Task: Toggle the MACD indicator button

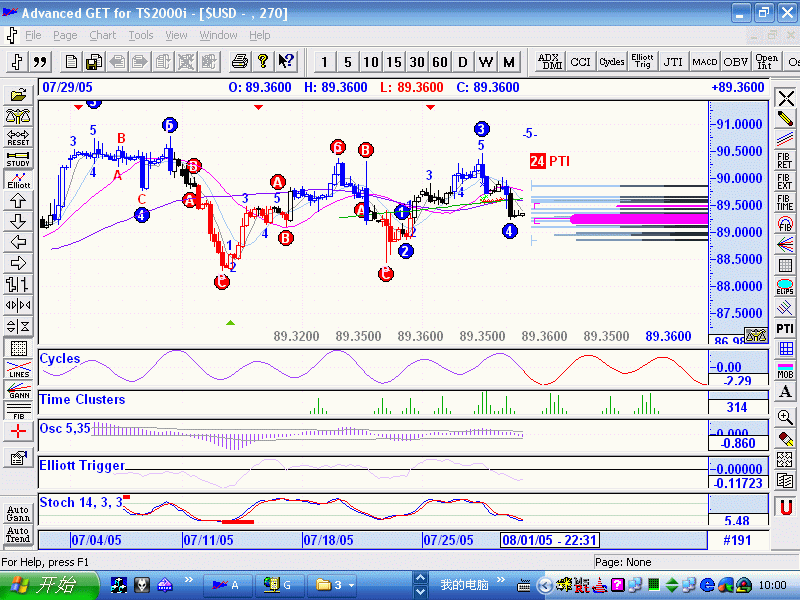Action: [x=705, y=62]
